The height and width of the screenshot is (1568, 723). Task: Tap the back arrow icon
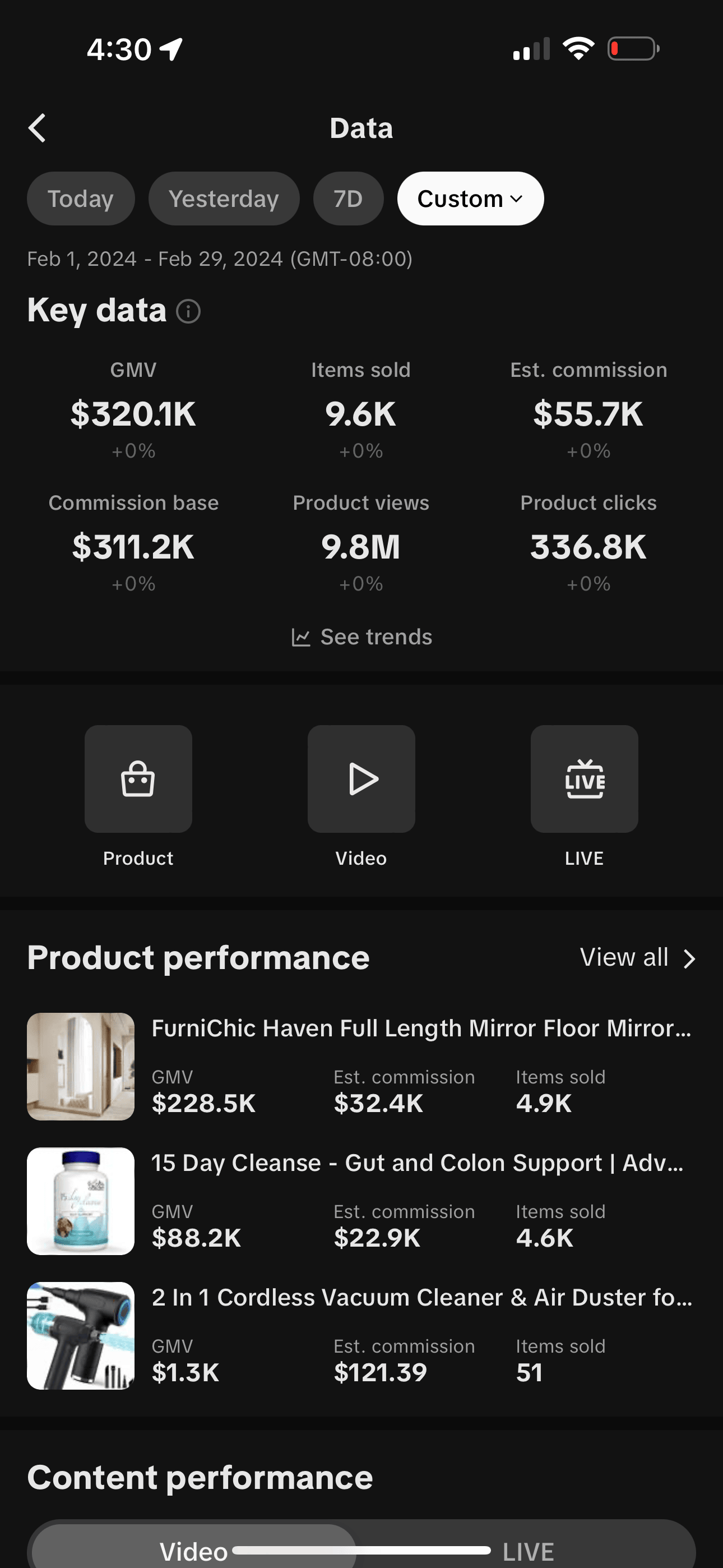click(38, 128)
